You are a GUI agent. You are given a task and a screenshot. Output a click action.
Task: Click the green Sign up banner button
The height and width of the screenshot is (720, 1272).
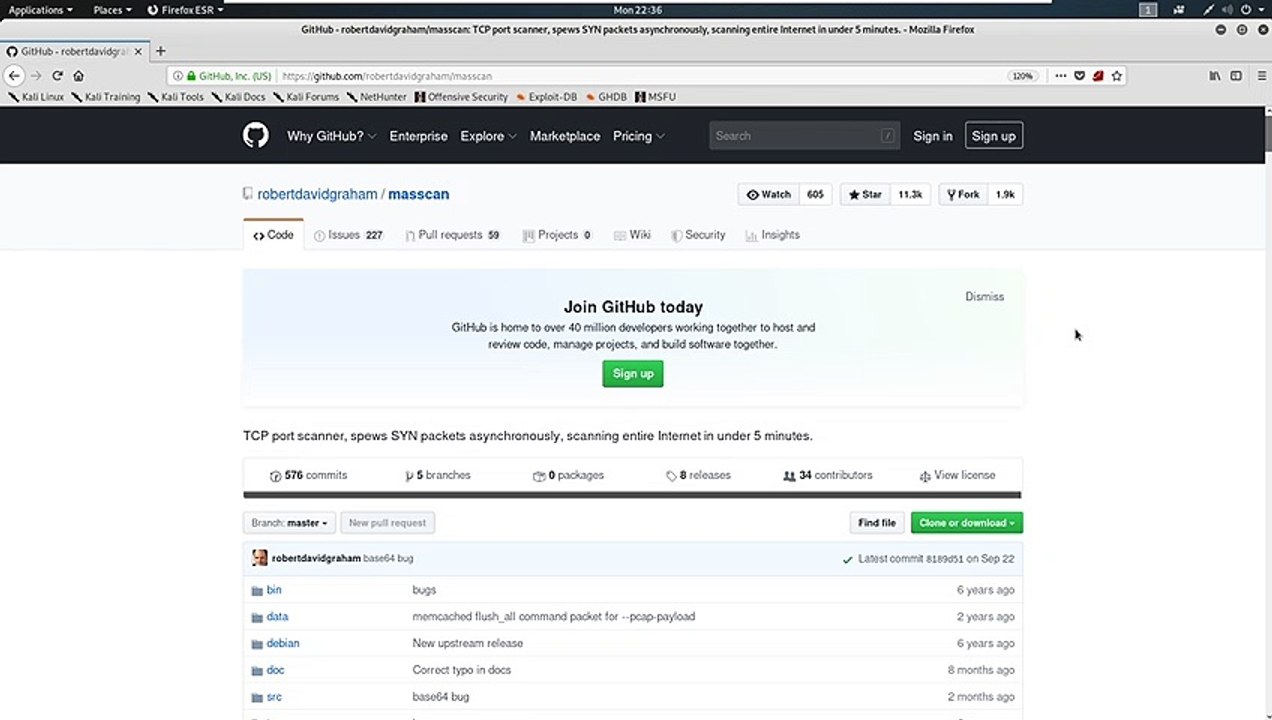tap(632, 374)
